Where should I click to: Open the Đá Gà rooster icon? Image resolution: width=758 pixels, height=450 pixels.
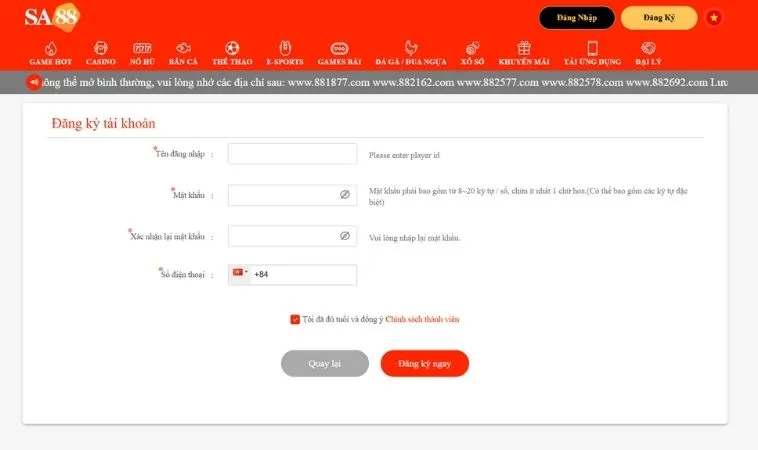(411, 48)
